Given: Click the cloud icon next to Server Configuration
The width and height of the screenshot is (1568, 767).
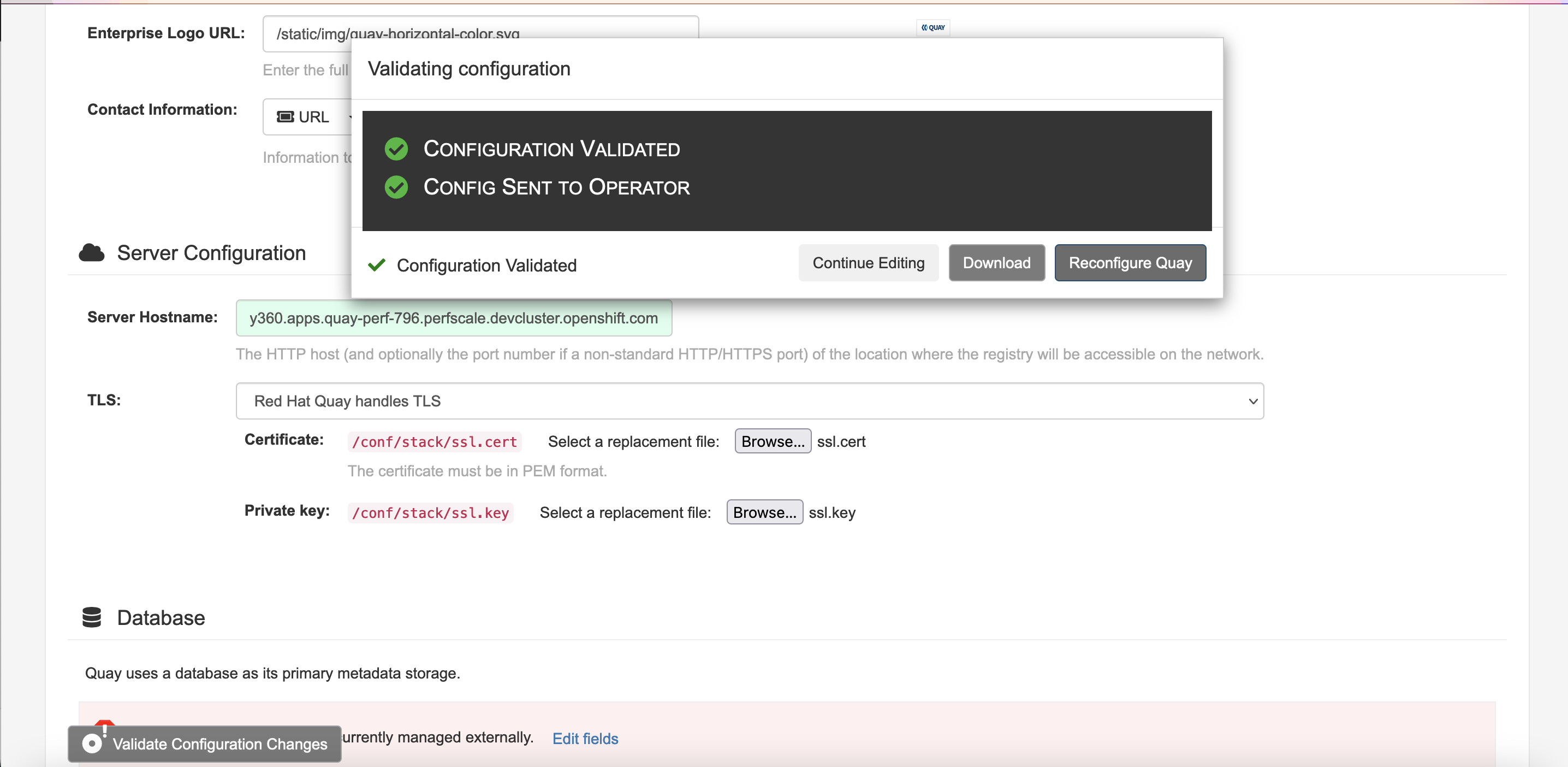Looking at the screenshot, I should [92, 252].
